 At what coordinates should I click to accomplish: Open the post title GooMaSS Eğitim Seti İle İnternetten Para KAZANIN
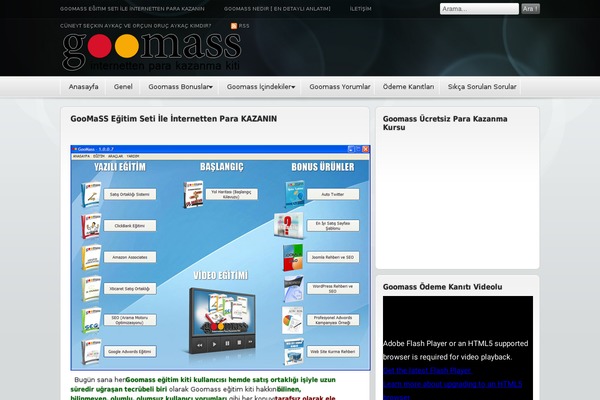tap(173, 119)
